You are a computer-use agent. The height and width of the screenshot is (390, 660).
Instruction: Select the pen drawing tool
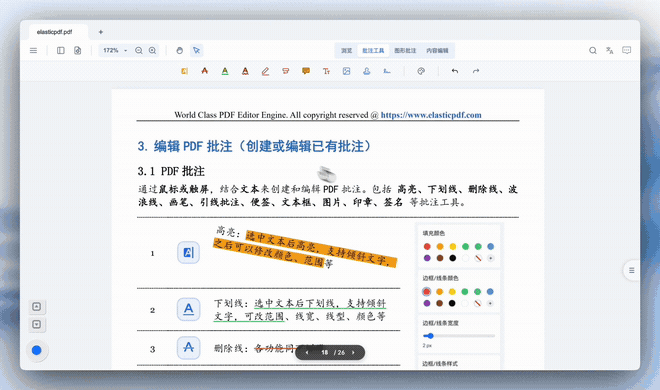pyautogui.click(x=265, y=71)
